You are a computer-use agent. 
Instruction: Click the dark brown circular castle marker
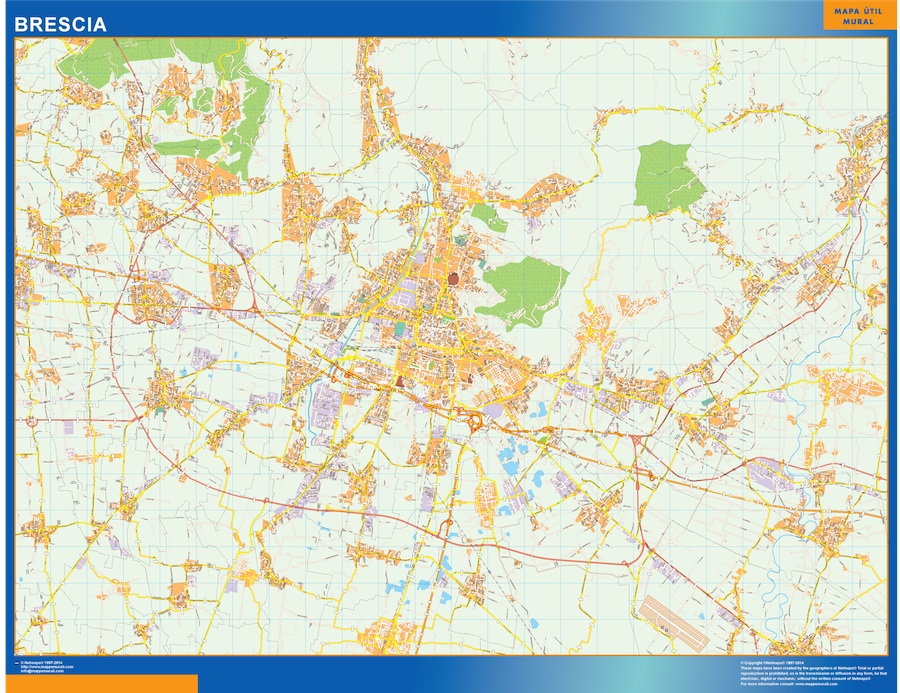click(455, 280)
